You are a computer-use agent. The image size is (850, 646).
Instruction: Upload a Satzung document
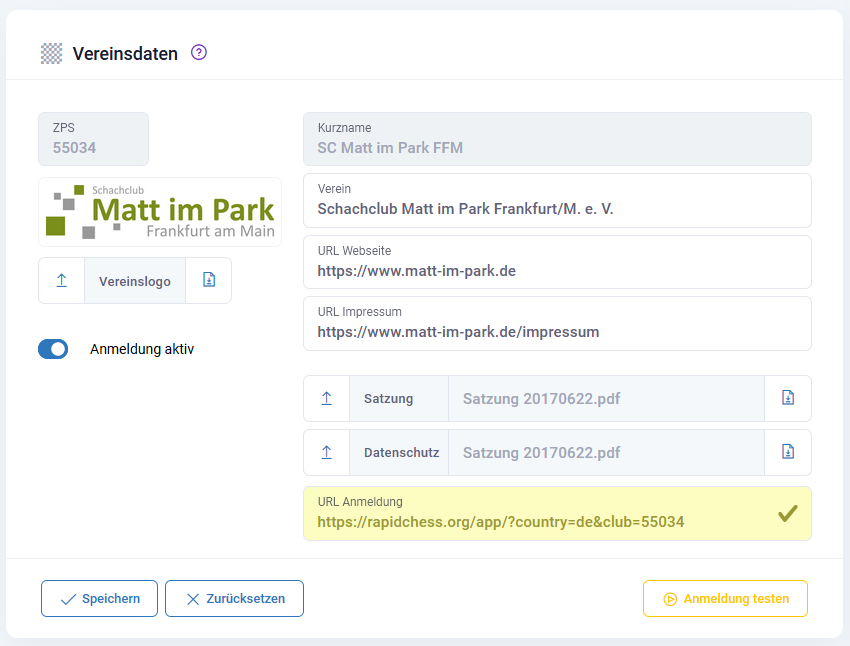point(326,399)
